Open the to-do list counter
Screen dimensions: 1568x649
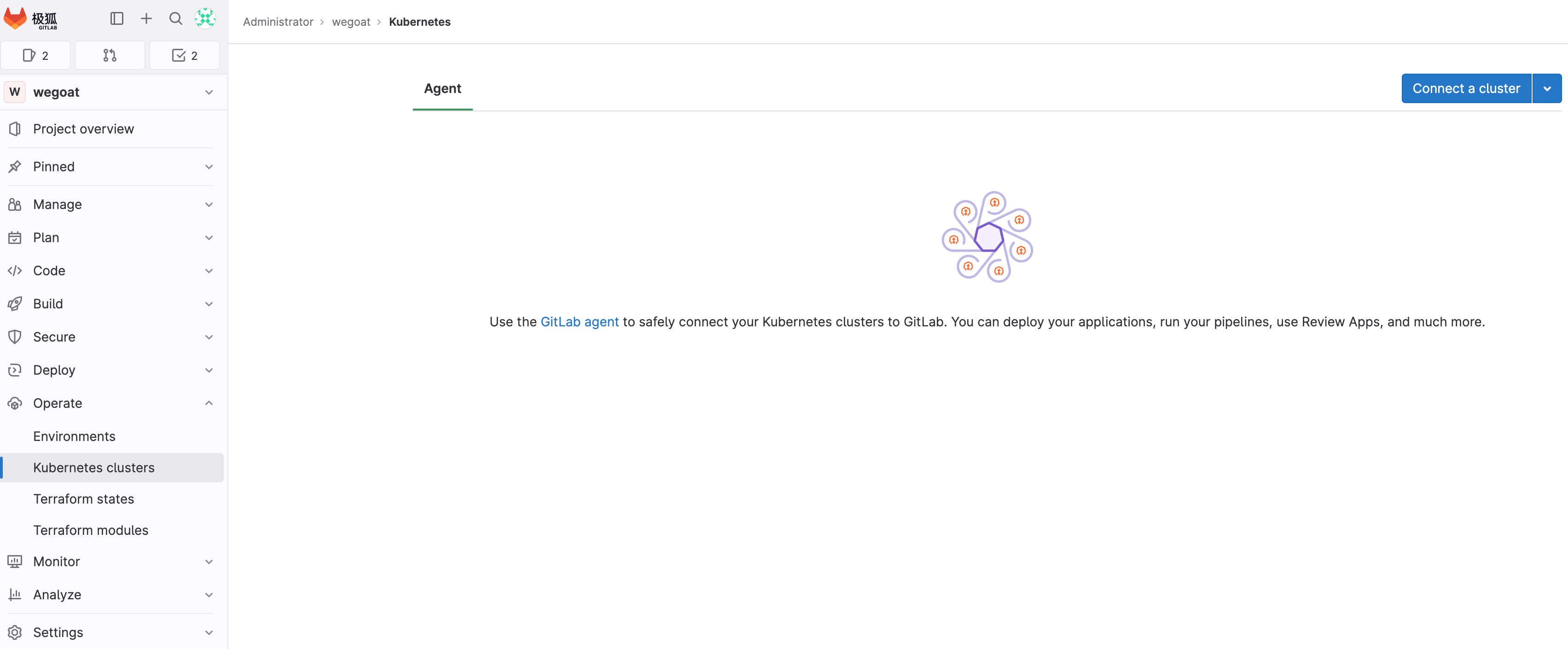click(185, 55)
